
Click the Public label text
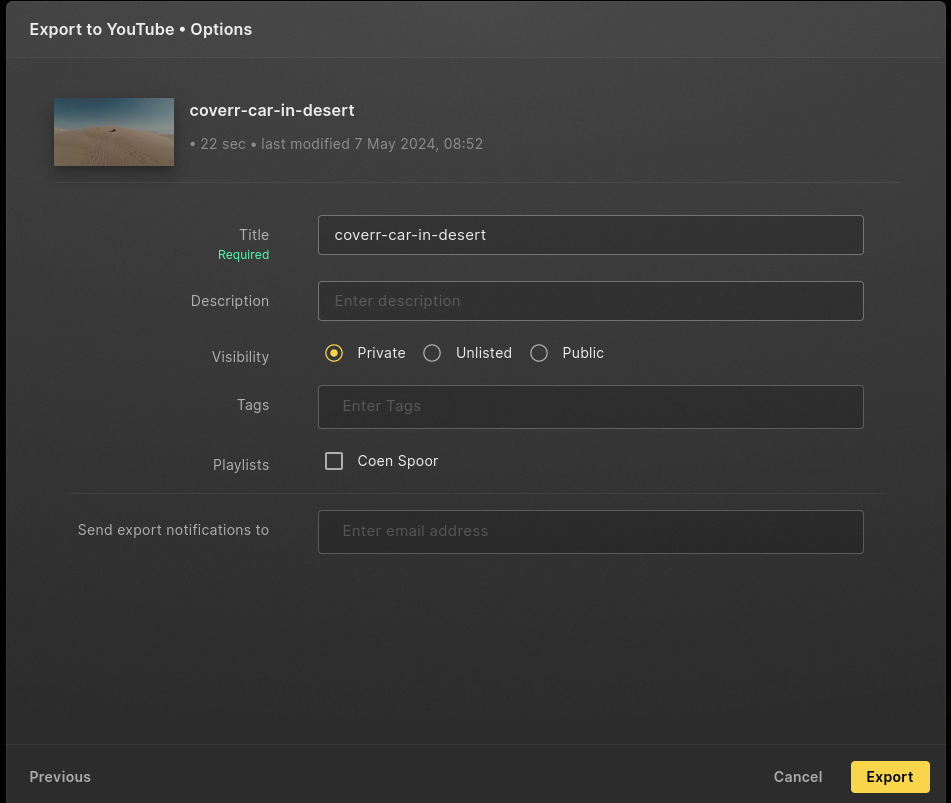click(583, 353)
